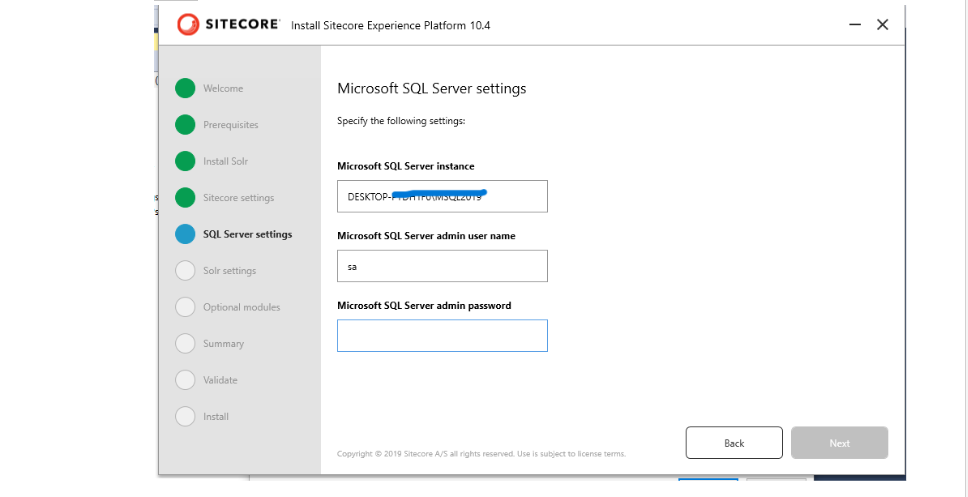Click the 'Microsoft SQL Server admin user name' label
The image size is (968, 497).
[x=426, y=236]
